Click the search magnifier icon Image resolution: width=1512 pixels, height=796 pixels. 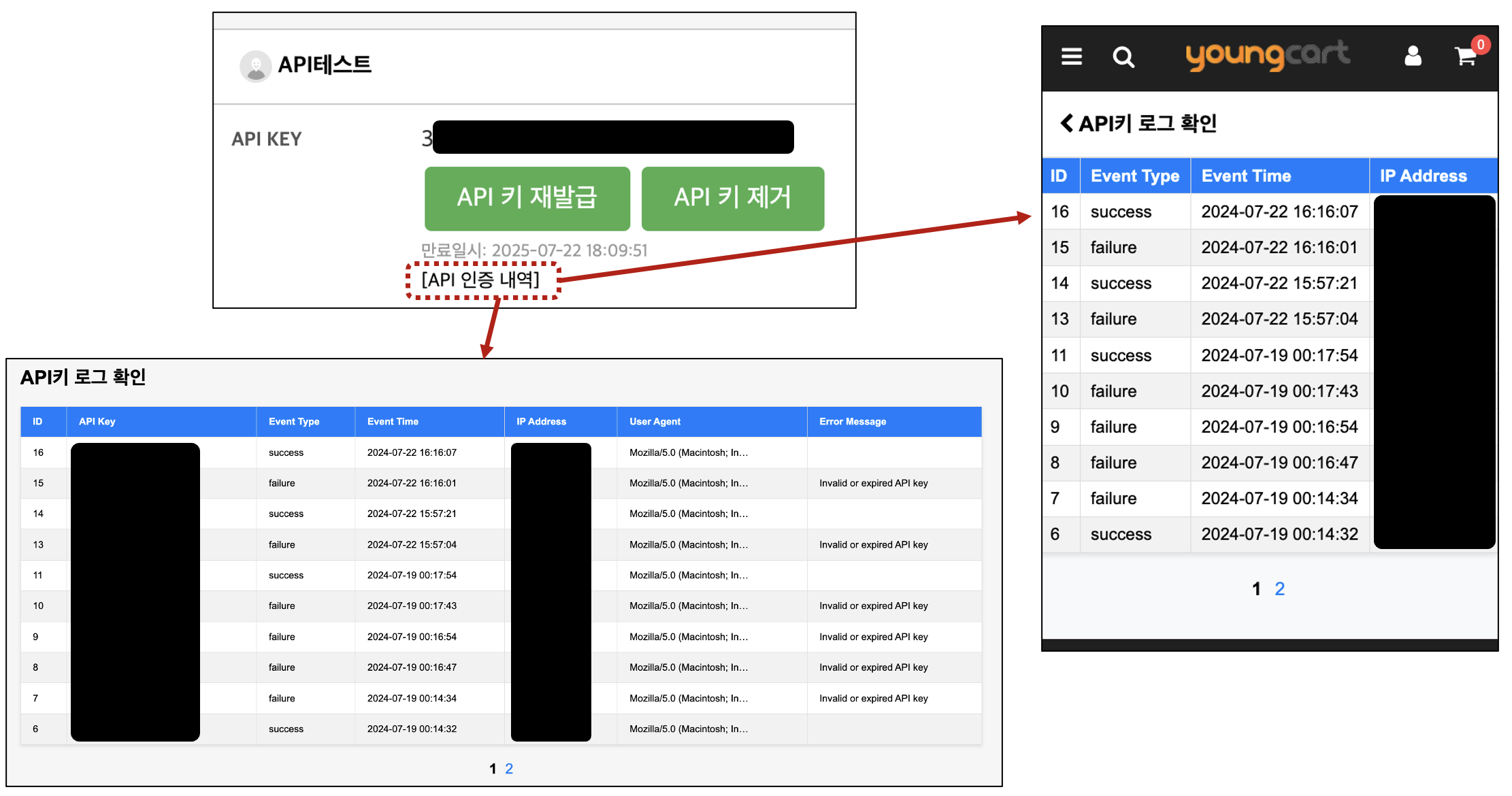click(1123, 57)
